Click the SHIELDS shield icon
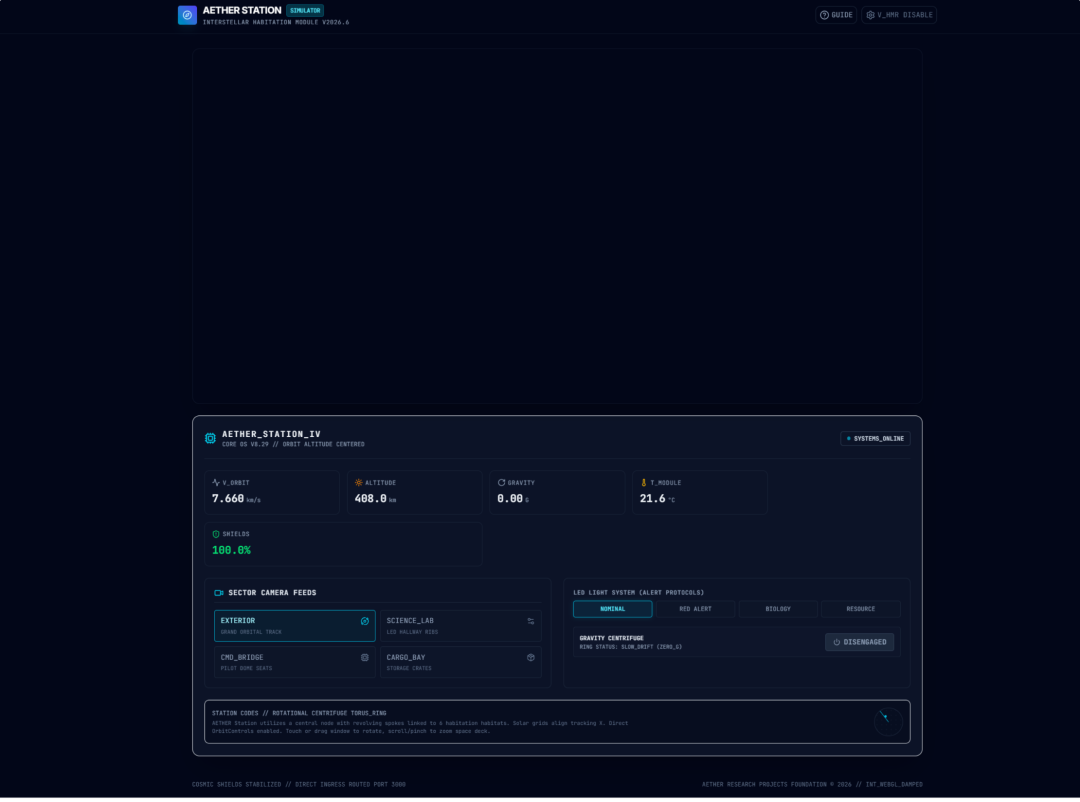 coord(216,534)
